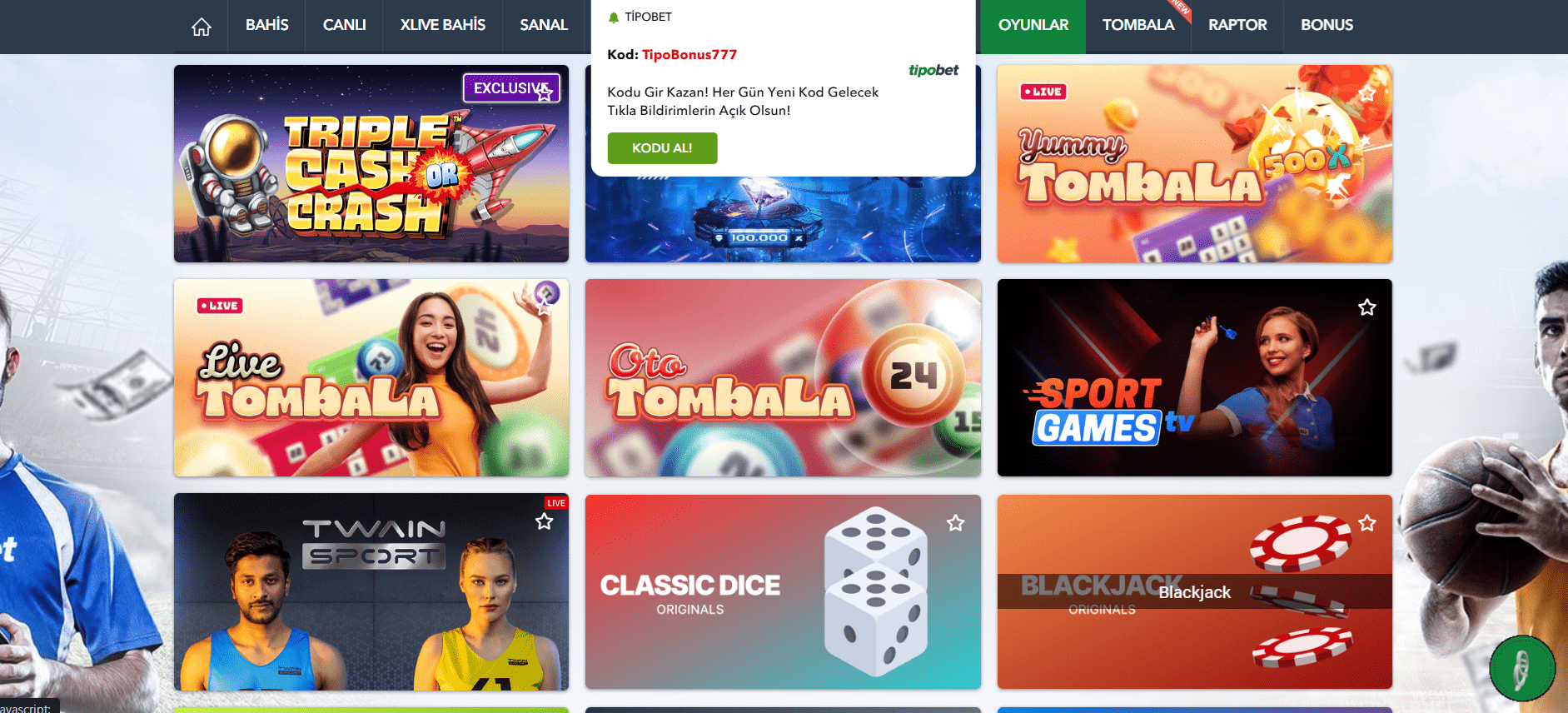Toggle favorite star on Blackjack card
1568x713 pixels.
(x=1367, y=523)
